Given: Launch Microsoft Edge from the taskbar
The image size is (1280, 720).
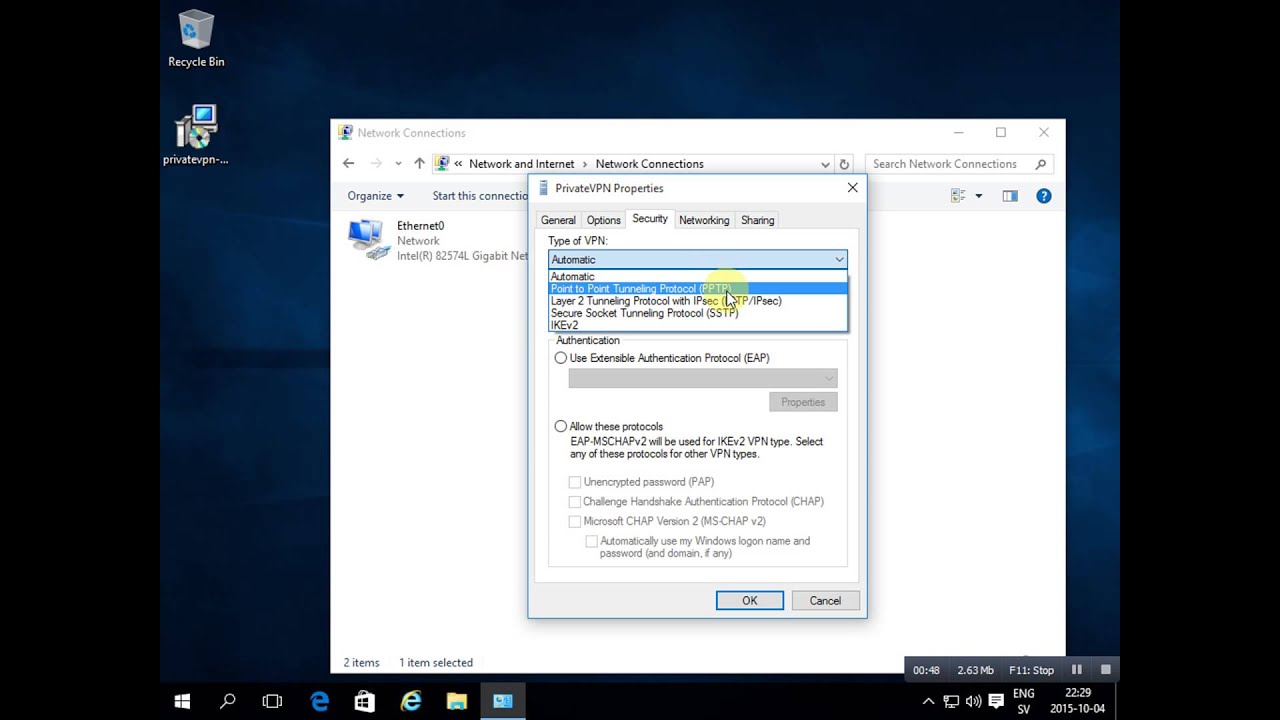Looking at the screenshot, I should [x=320, y=701].
